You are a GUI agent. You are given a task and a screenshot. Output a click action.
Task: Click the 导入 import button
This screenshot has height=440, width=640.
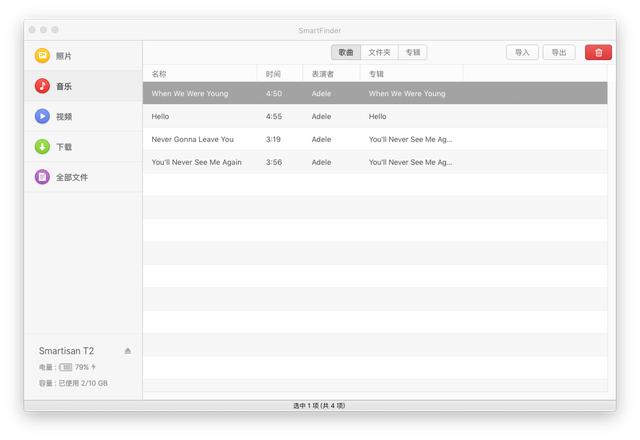tap(522, 52)
